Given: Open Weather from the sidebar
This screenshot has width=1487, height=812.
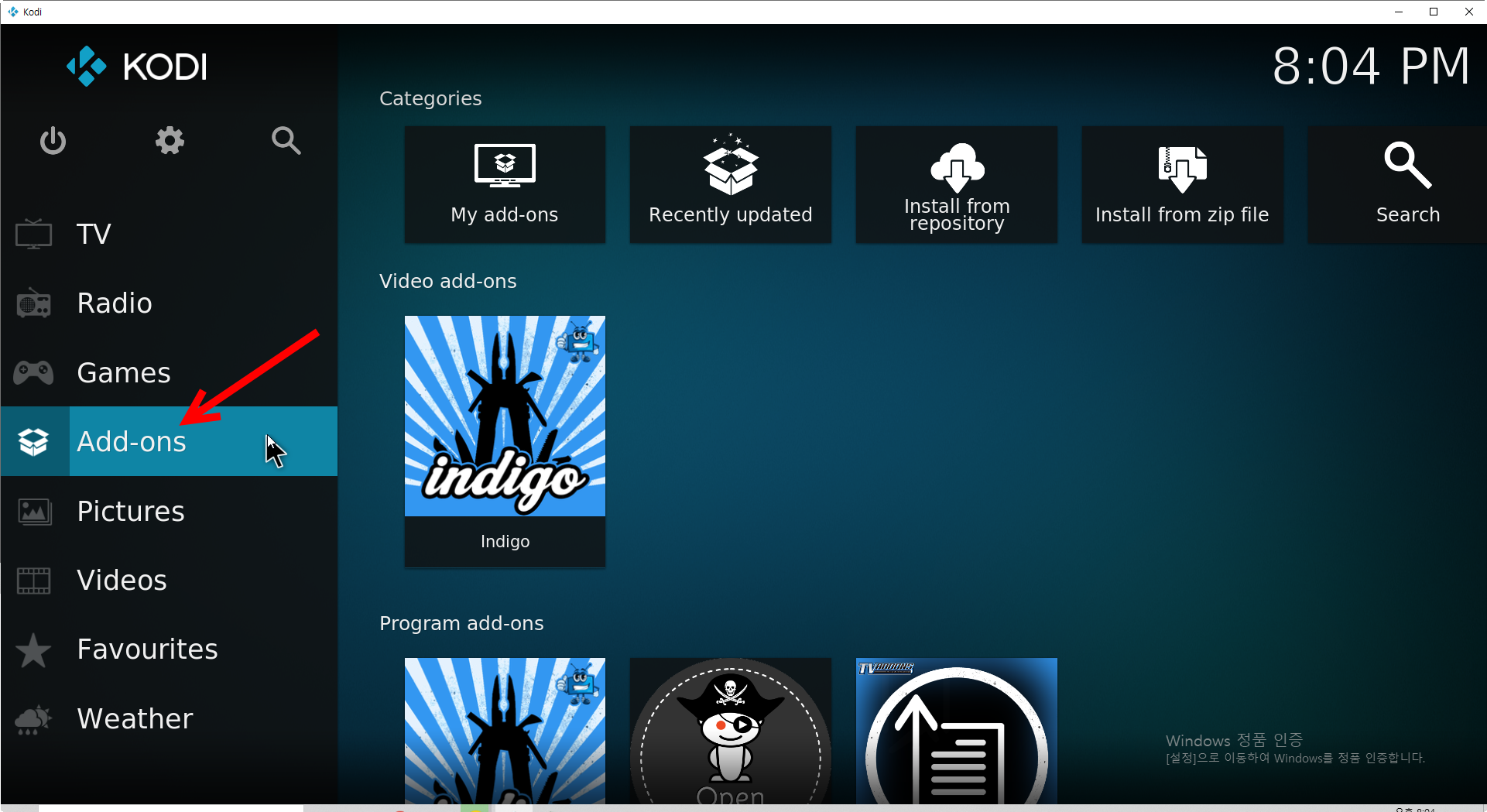Looking at the screenshot, I should [170, 718].
